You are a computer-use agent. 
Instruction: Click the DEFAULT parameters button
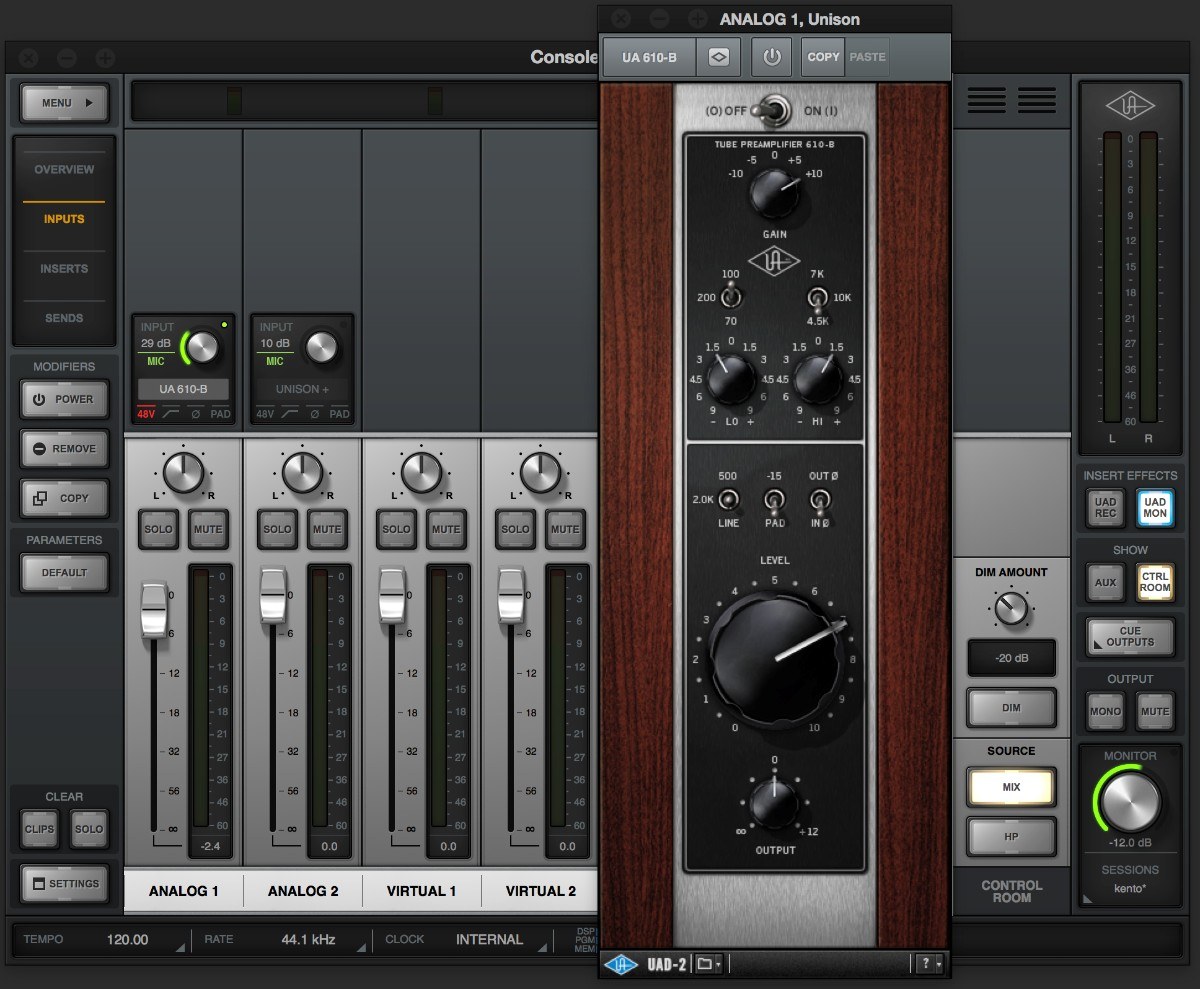pos(64,573)
